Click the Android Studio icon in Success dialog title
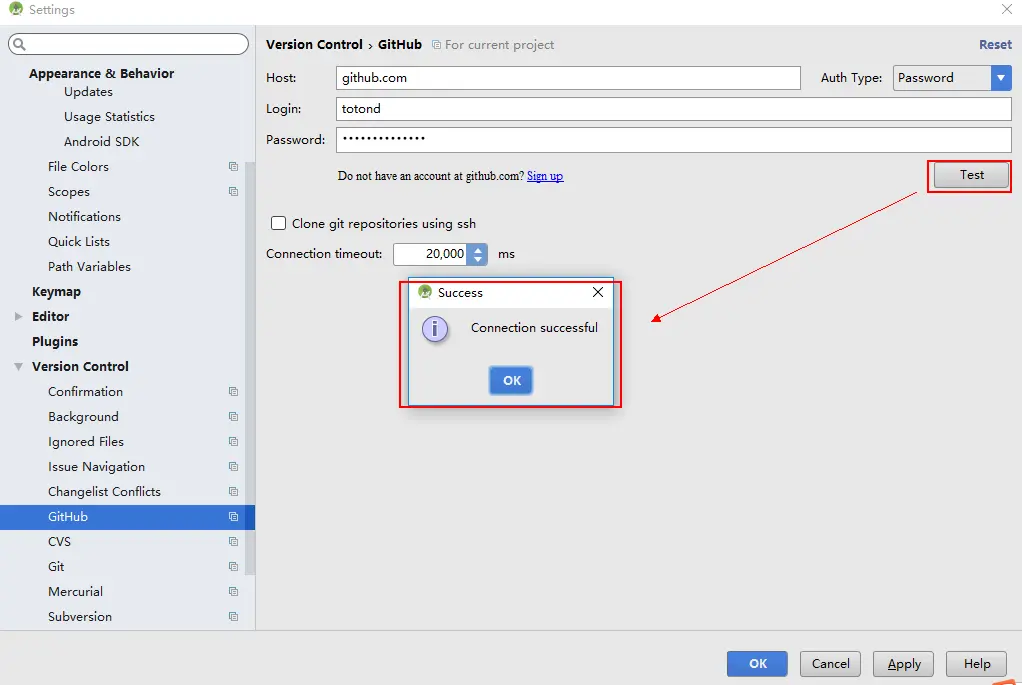1022x685 pixels. point(425,292)
